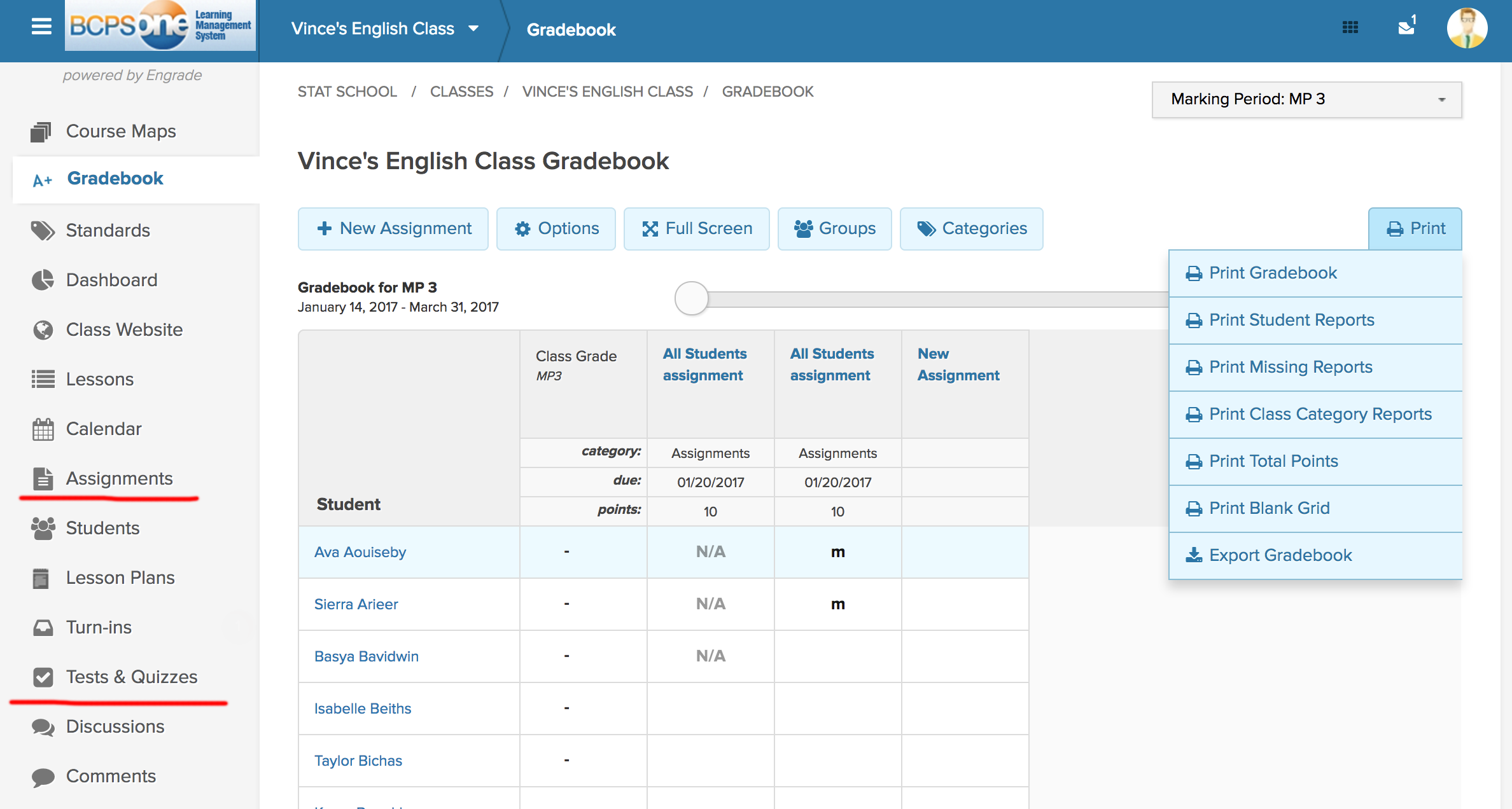
Task: Select Print Student Reports menu item
Action: 1291,320
